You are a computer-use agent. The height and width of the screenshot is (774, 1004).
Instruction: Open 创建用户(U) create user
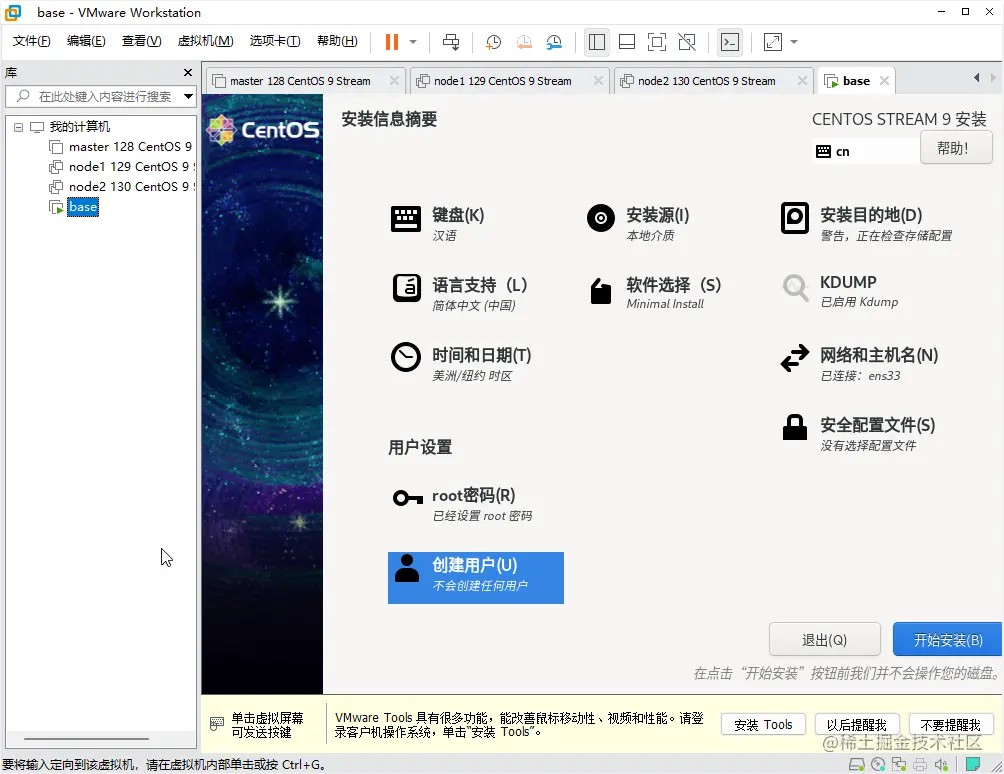[476, 577]
